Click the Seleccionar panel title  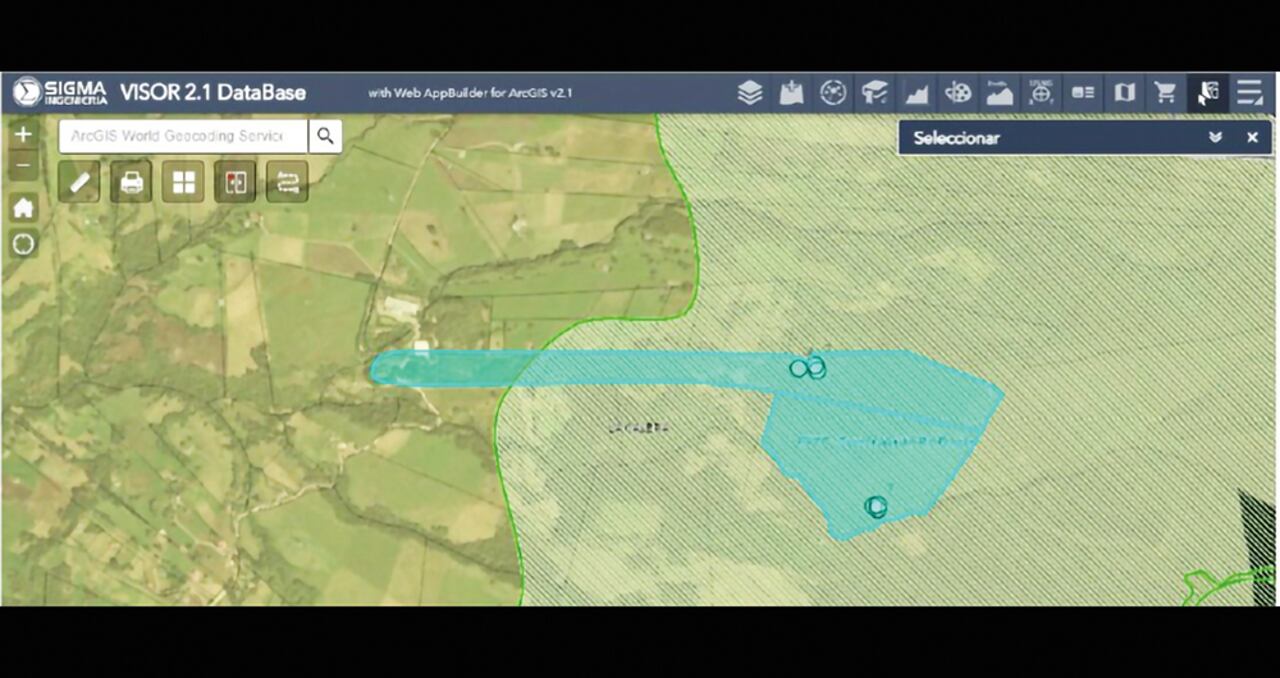tap(956, 138)
